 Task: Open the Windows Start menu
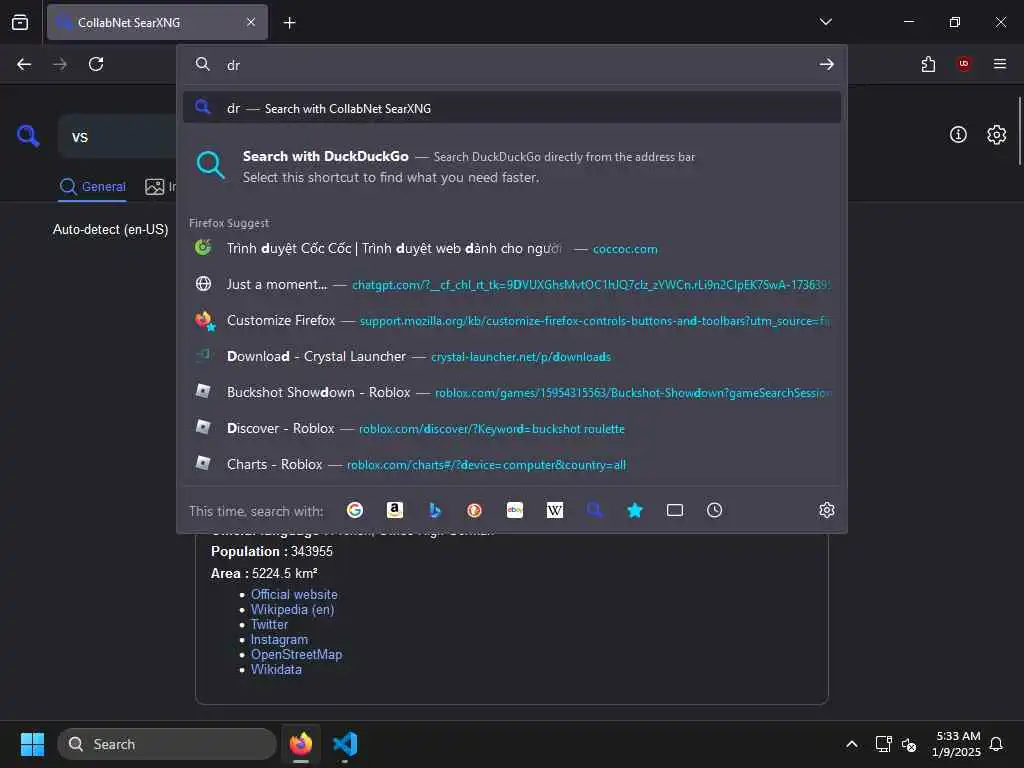pos(32,744)
